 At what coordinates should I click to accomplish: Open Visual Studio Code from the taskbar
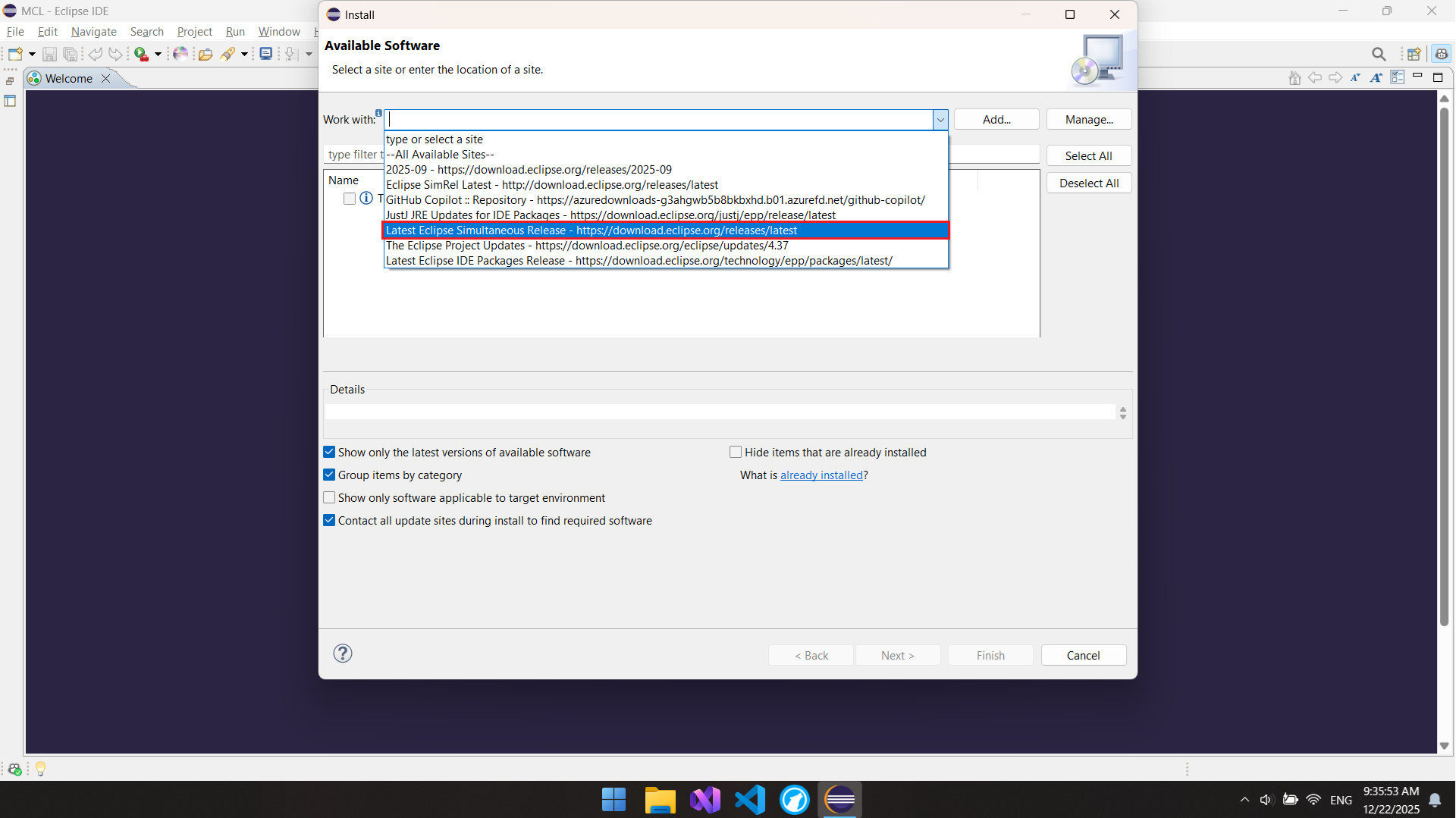click(x=750, y=800)
